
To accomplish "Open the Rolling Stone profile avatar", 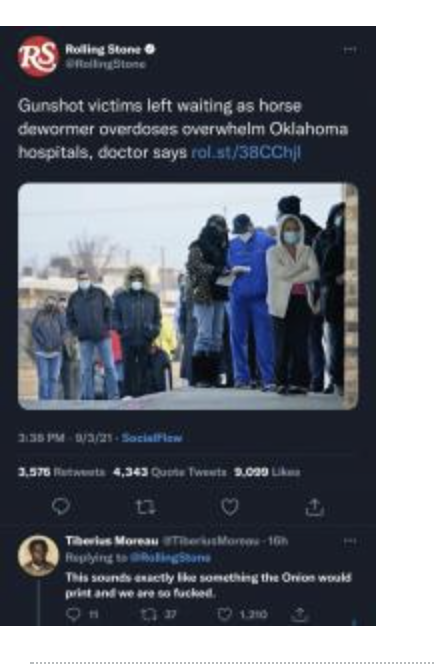I will pyautogui.click(x=38, y=57).
